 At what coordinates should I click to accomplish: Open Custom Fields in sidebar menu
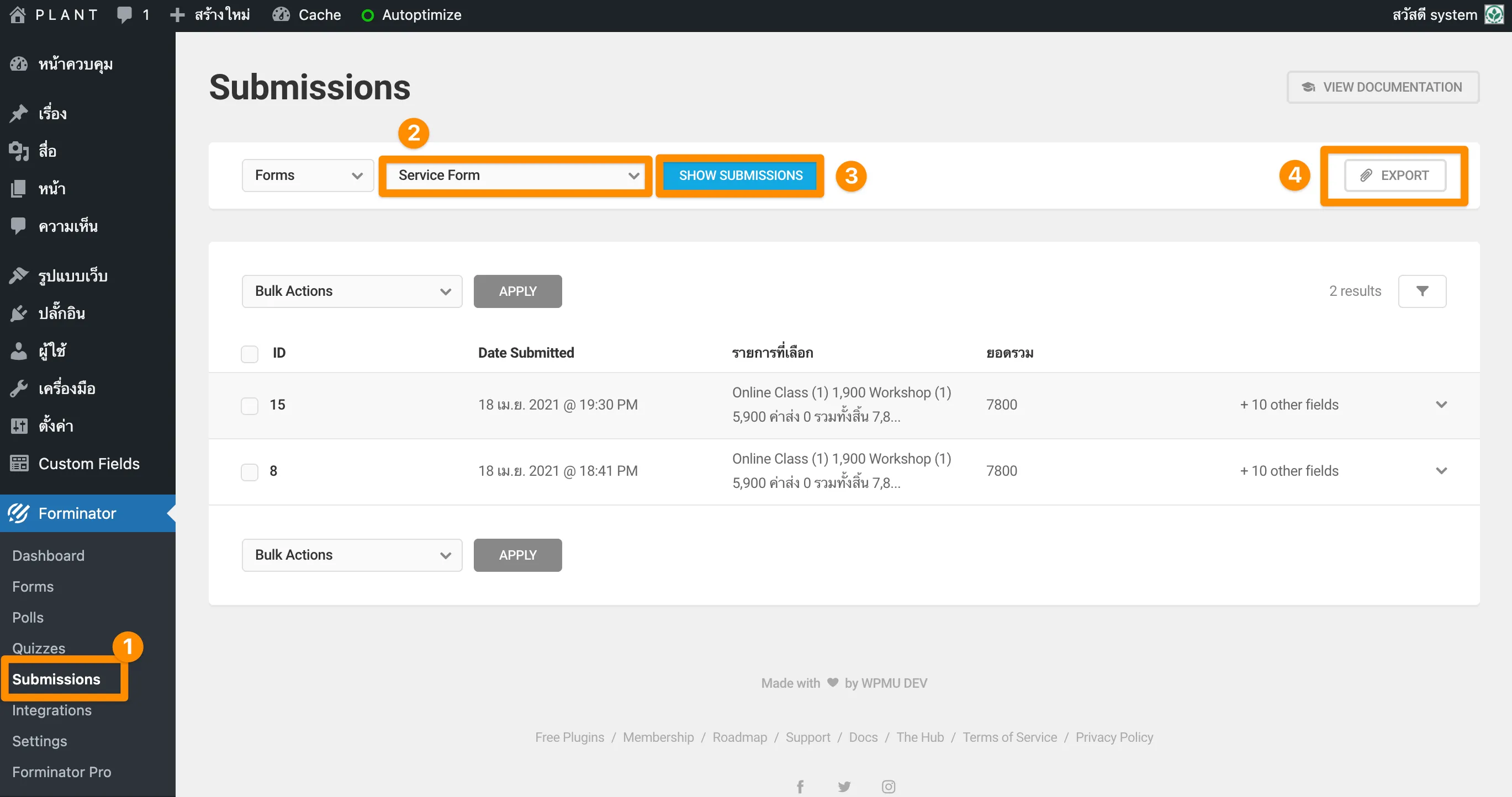click(x=88, y=463)
